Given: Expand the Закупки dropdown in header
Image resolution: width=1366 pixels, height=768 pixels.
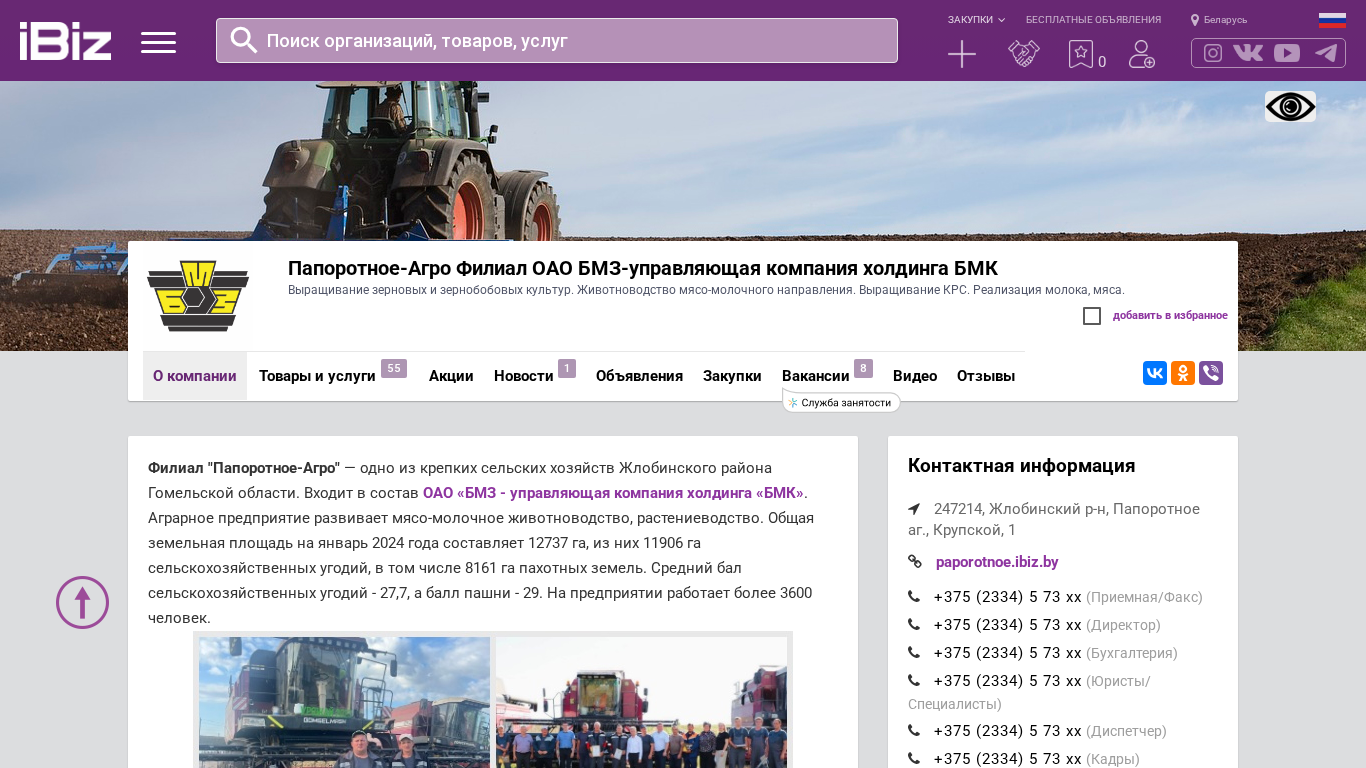Looking at the screenshot, I should tap(976, 20).
